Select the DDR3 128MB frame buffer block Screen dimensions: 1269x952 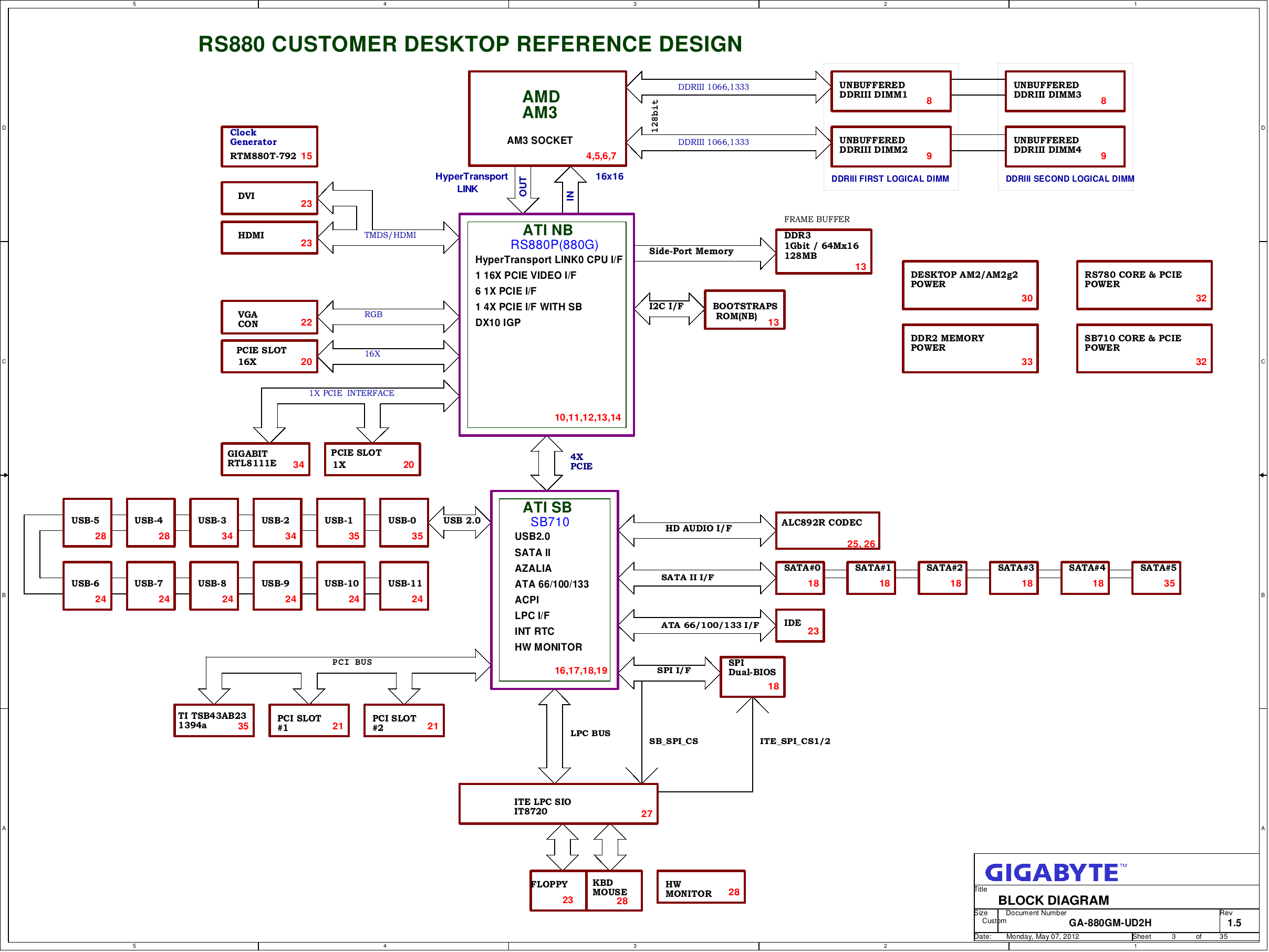tap(824, 252)
